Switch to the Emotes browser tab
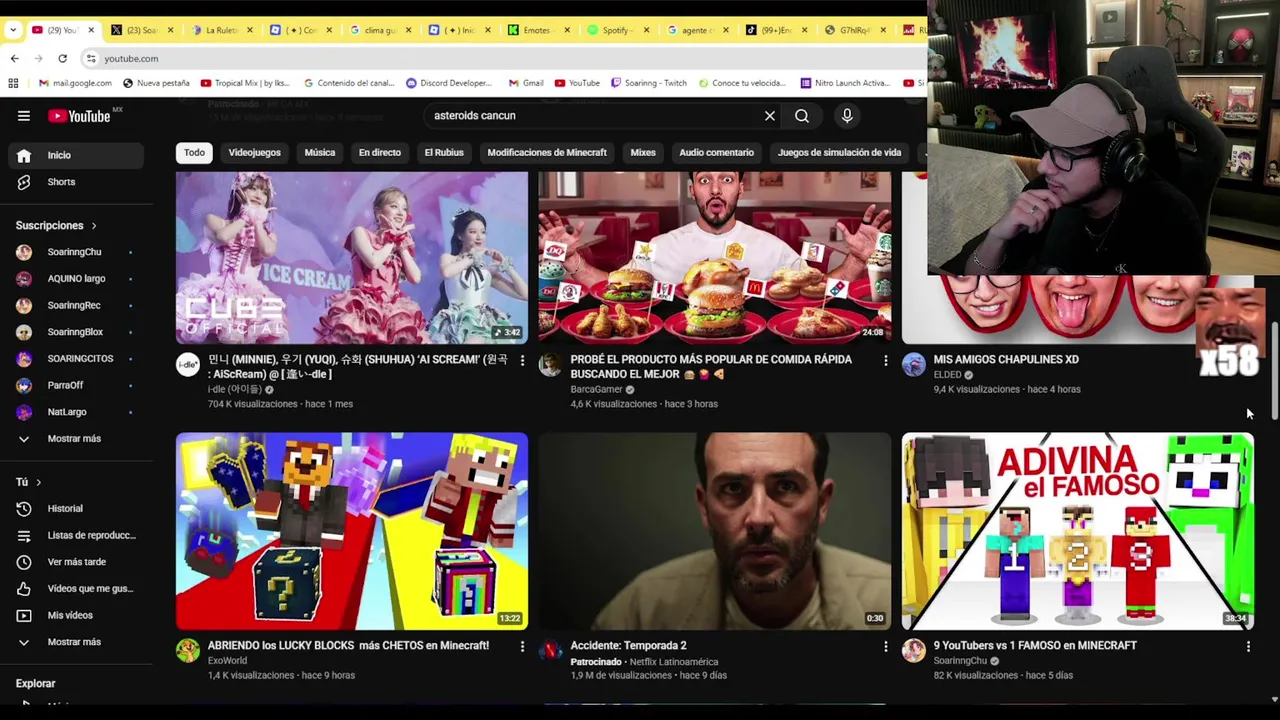 tap(538, 30)
